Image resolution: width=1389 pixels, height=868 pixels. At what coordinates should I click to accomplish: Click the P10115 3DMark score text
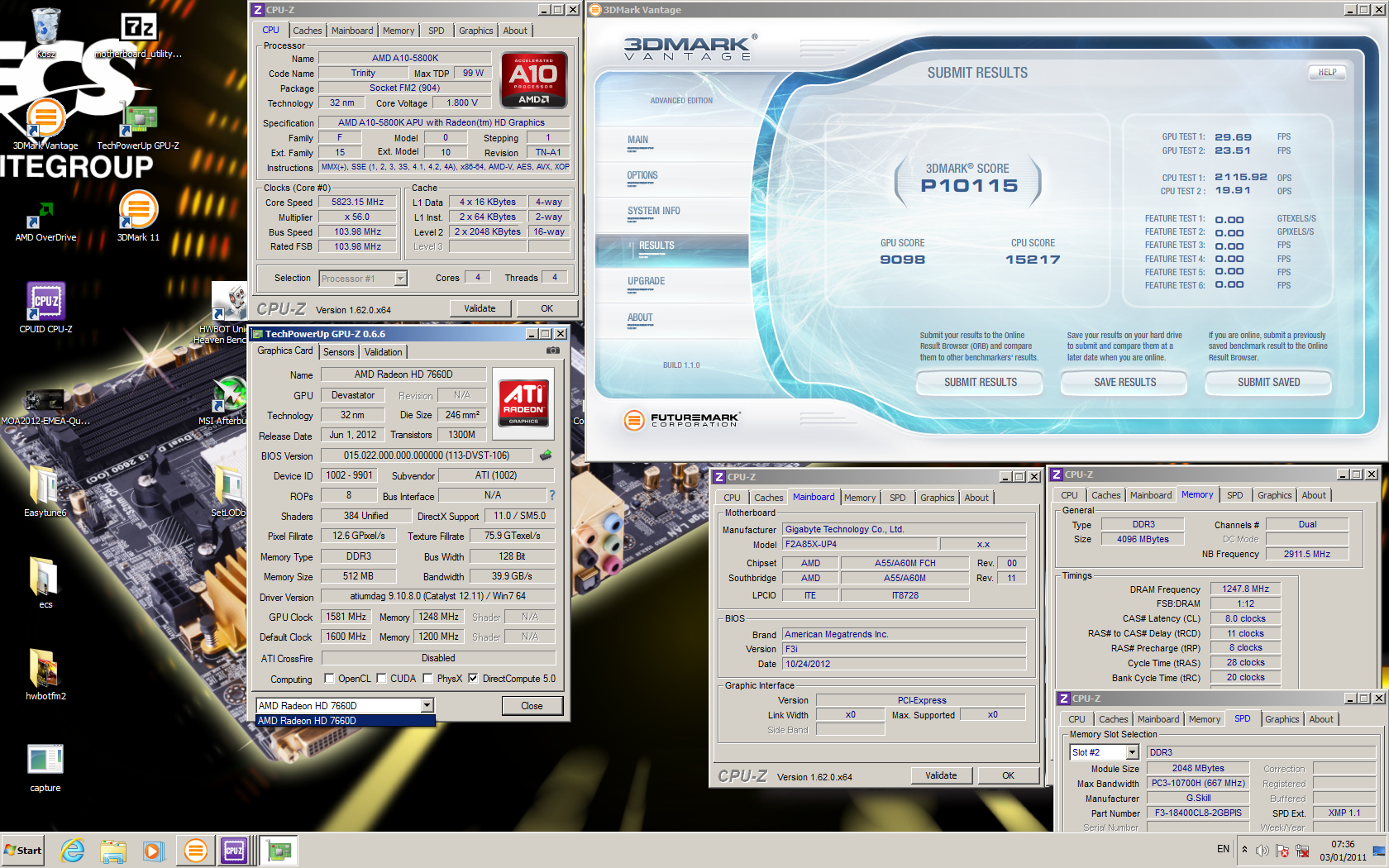click(969, 186)
